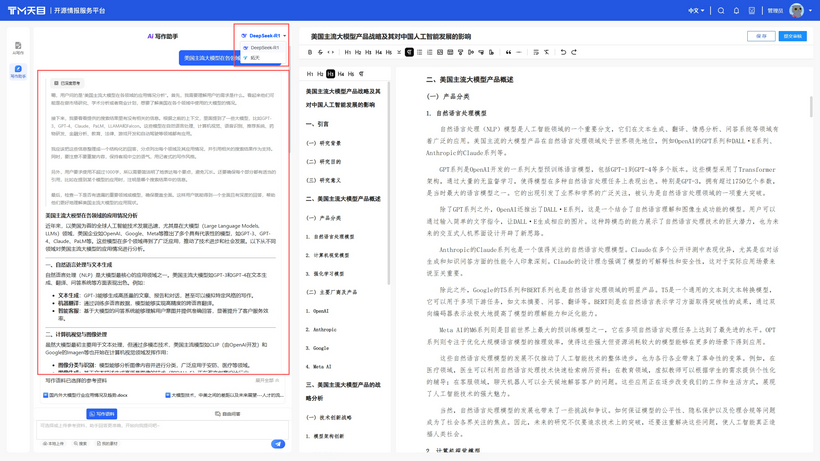Screen dimensions: 820x461
Task: Toggle strikethrough in the editor toolbar
Action: click(321, 52)
